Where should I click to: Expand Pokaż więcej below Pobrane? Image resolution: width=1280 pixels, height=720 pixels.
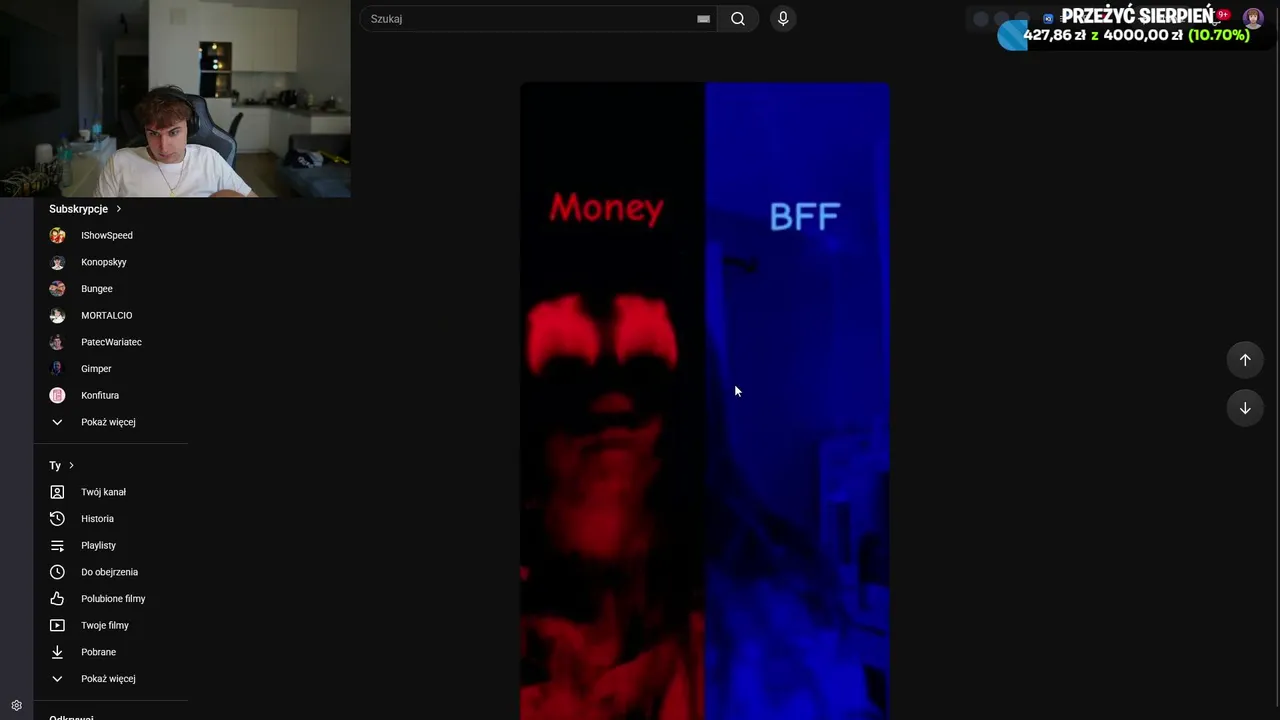(x=110, y=679)
